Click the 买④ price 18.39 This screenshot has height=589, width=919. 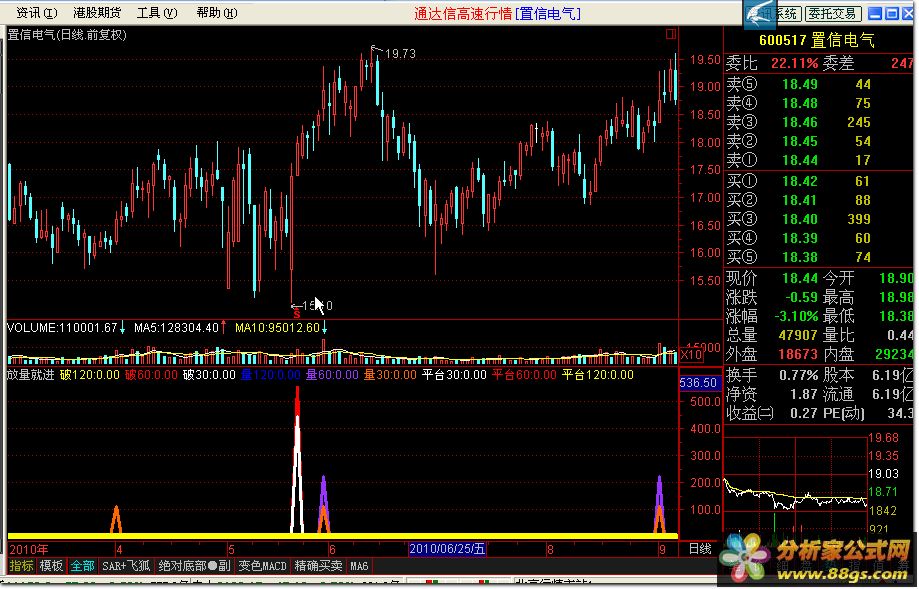(x=799, y=239)
